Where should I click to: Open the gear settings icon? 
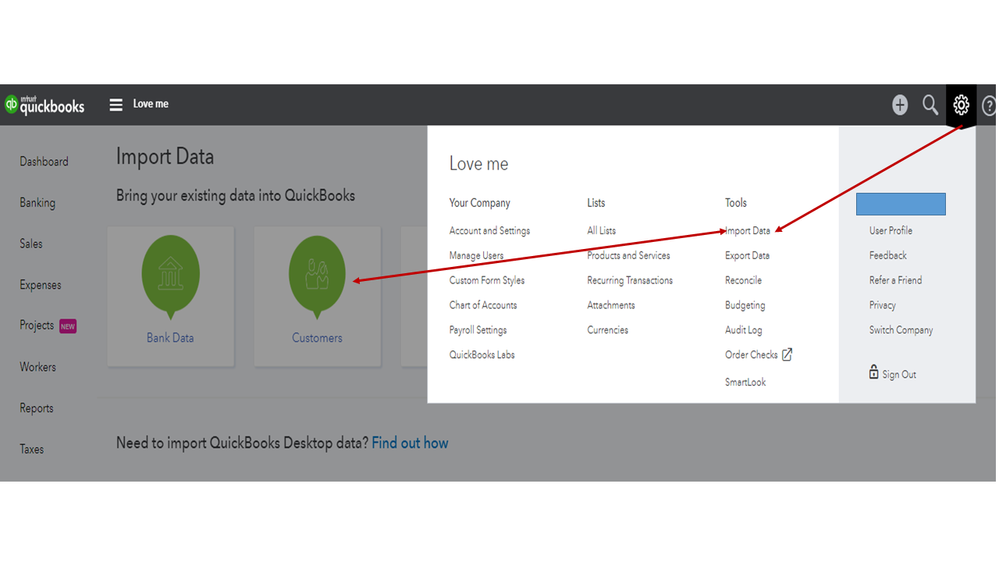961,104
